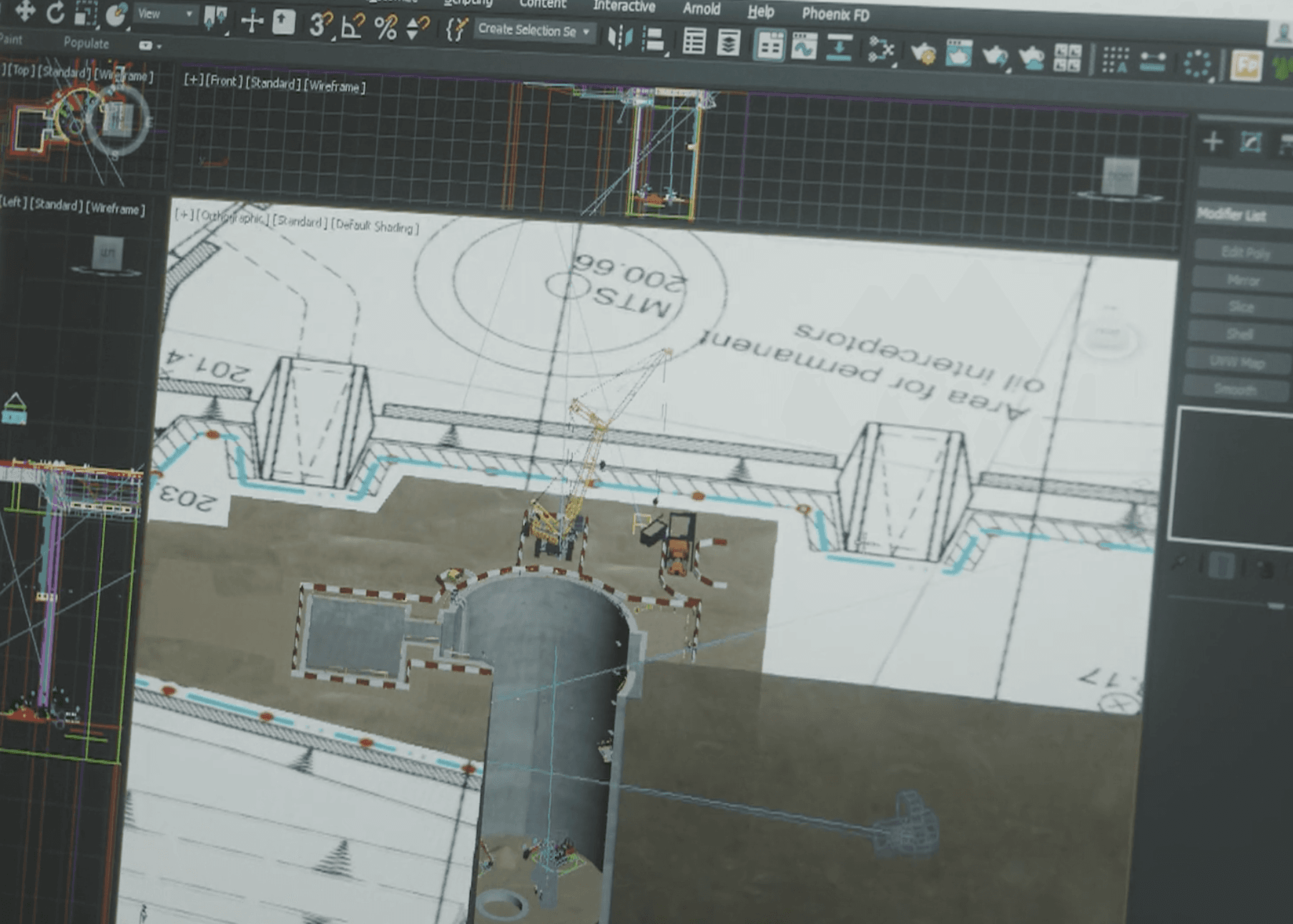1293x924 pixels.
Task: Open the Arnold menu
Action: point(702,9)
